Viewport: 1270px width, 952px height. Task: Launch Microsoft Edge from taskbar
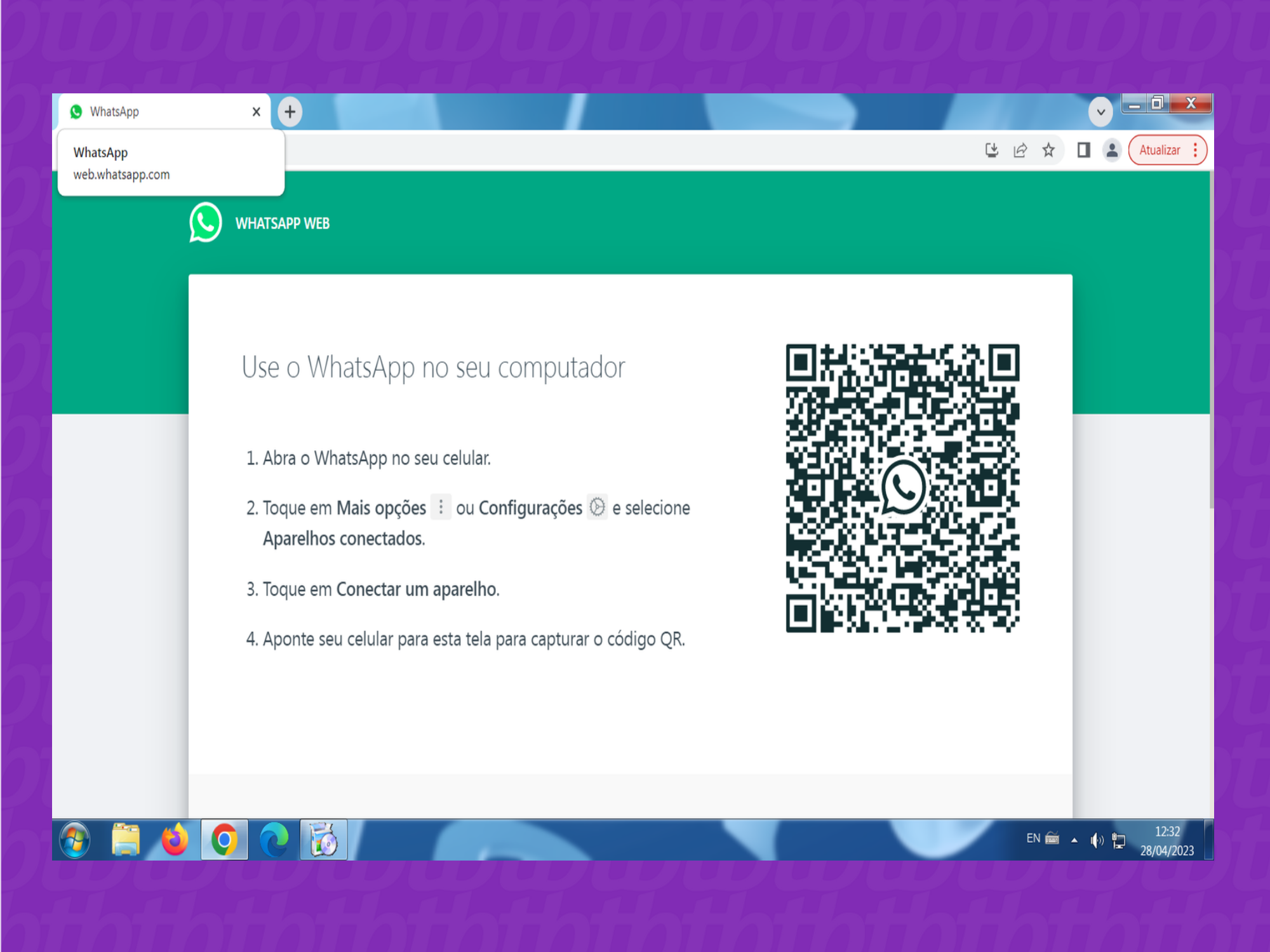coord(274,840)
